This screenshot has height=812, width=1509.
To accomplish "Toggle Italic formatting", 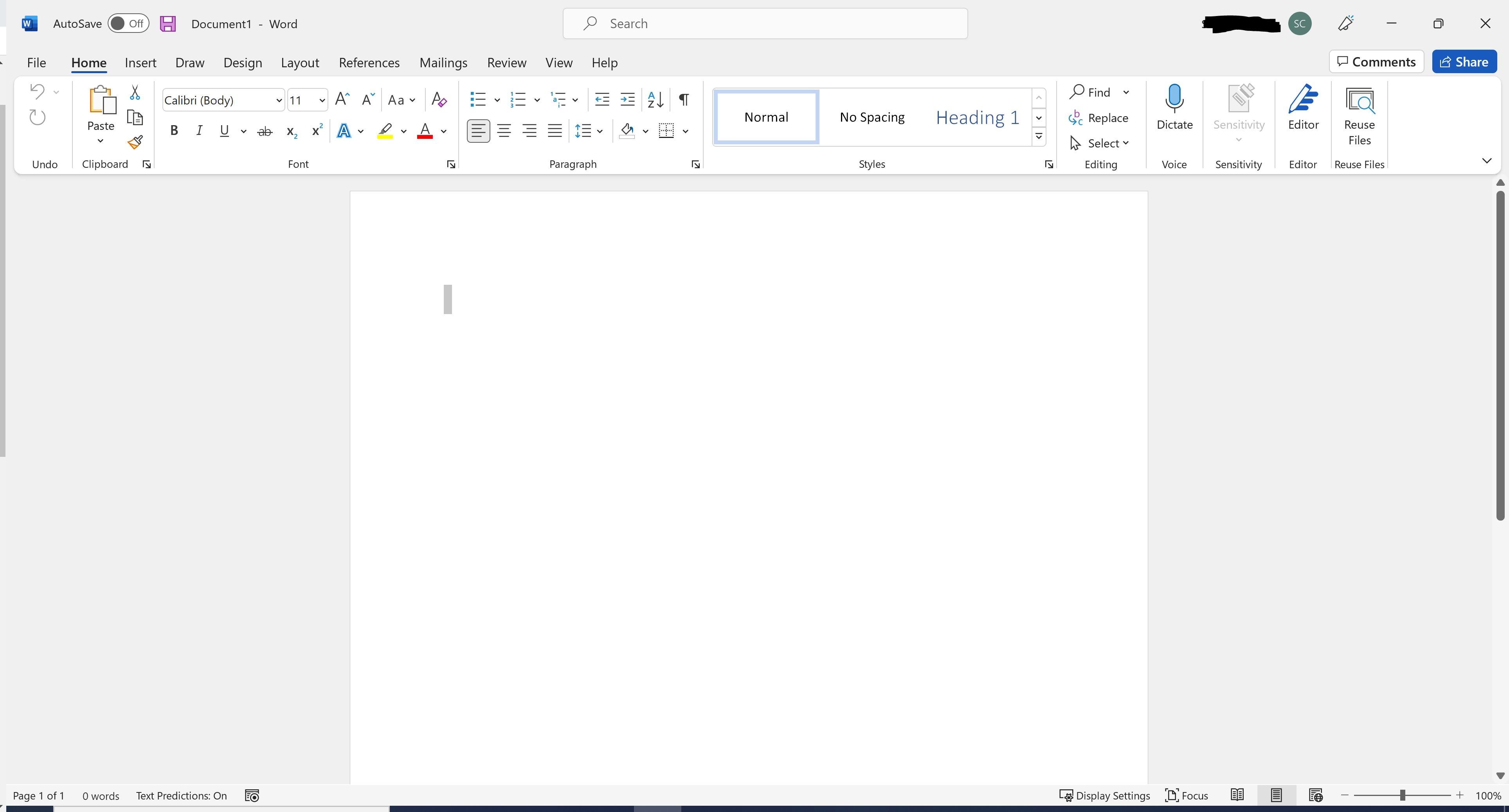I will pyautogui.click(x=199, y=131).
